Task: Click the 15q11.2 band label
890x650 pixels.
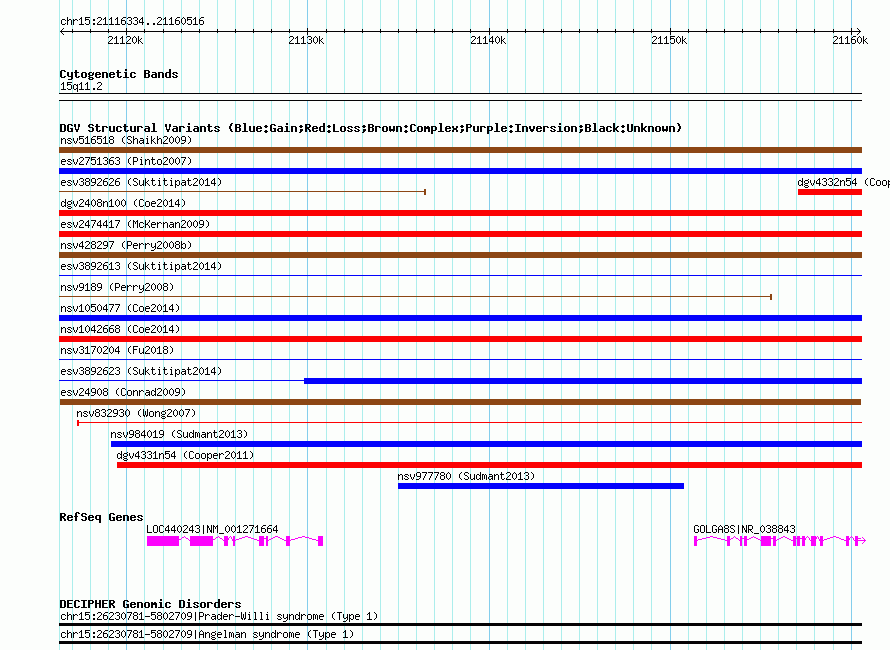Action: click(81, 86)
